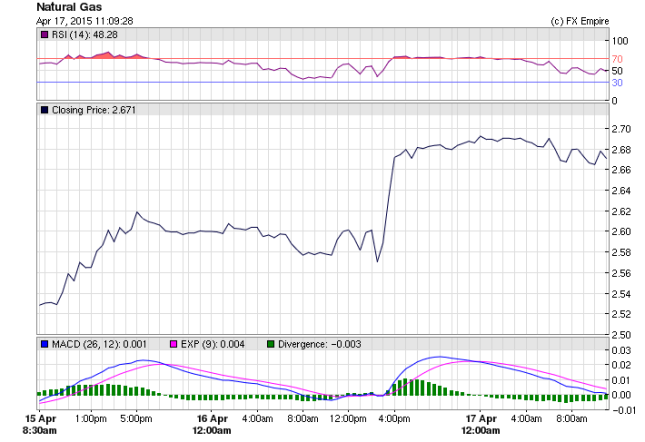
Task: Click the 2.66 price axis label
Action: point(621,170)
